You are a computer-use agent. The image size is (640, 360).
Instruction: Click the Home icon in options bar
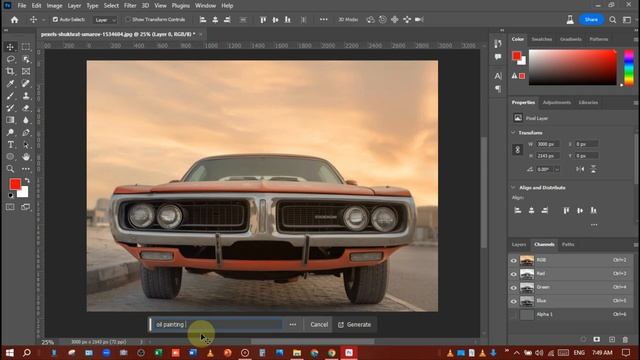point(15,20)
